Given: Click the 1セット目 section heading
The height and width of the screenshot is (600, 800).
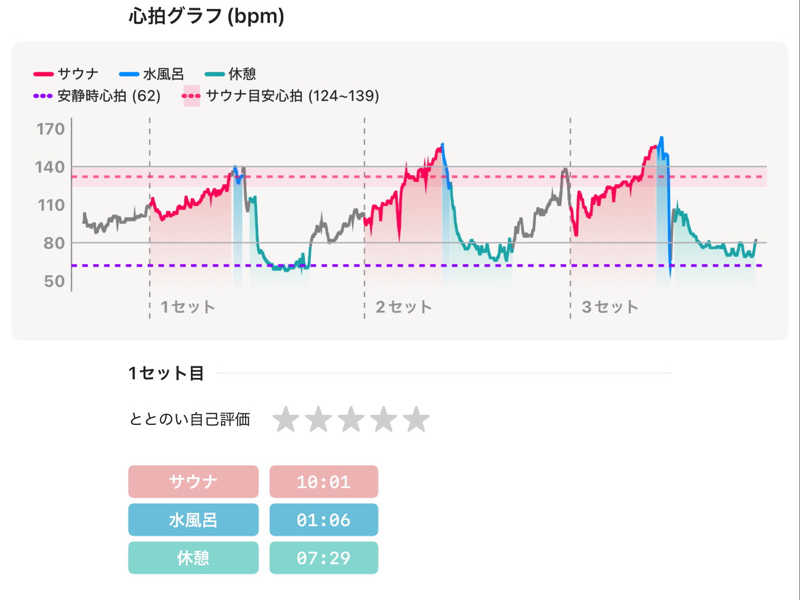Looking at the screenshot, I should pyautogui.click(x=166, y=374).
